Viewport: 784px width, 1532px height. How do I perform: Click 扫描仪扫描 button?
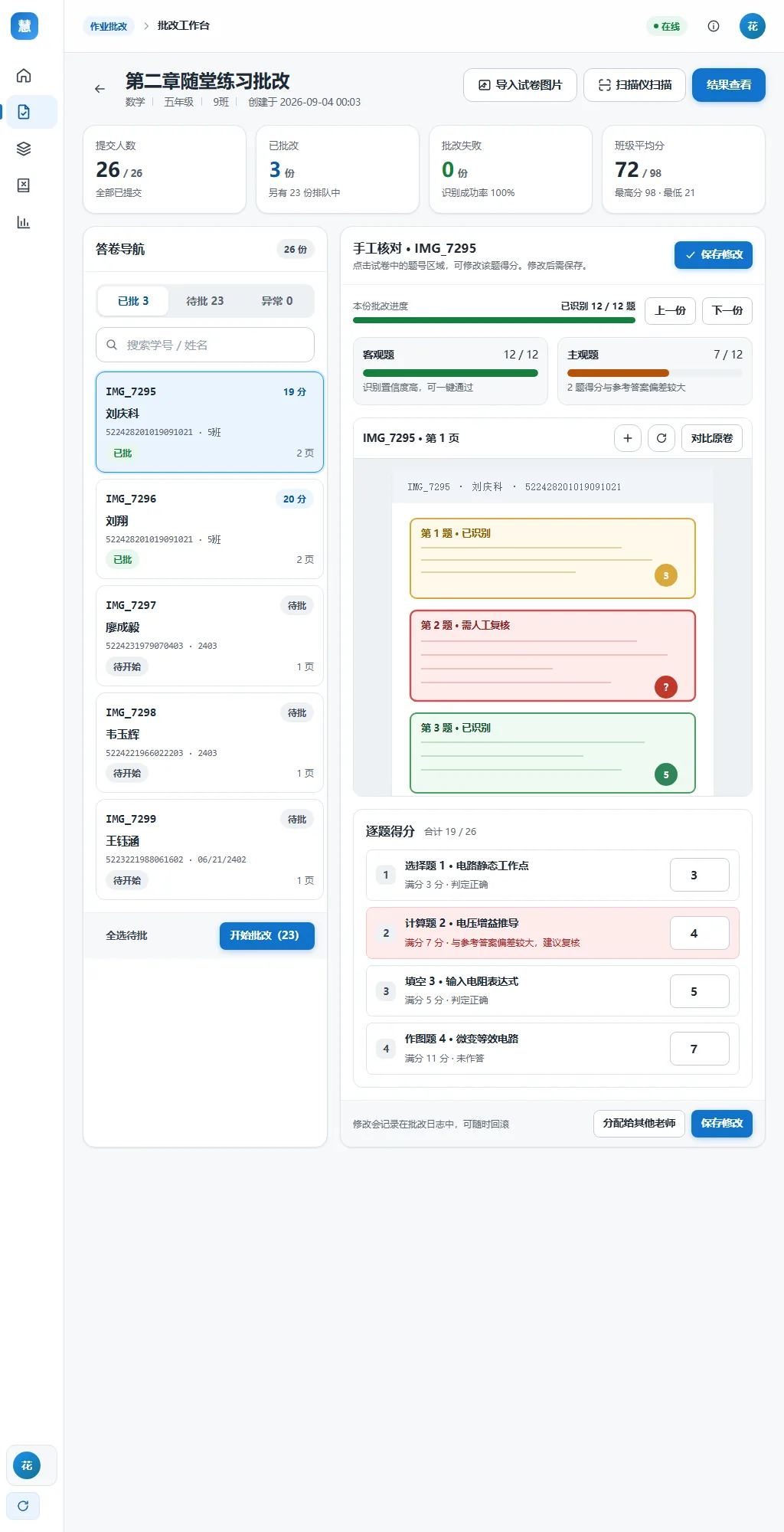(635, 85)
